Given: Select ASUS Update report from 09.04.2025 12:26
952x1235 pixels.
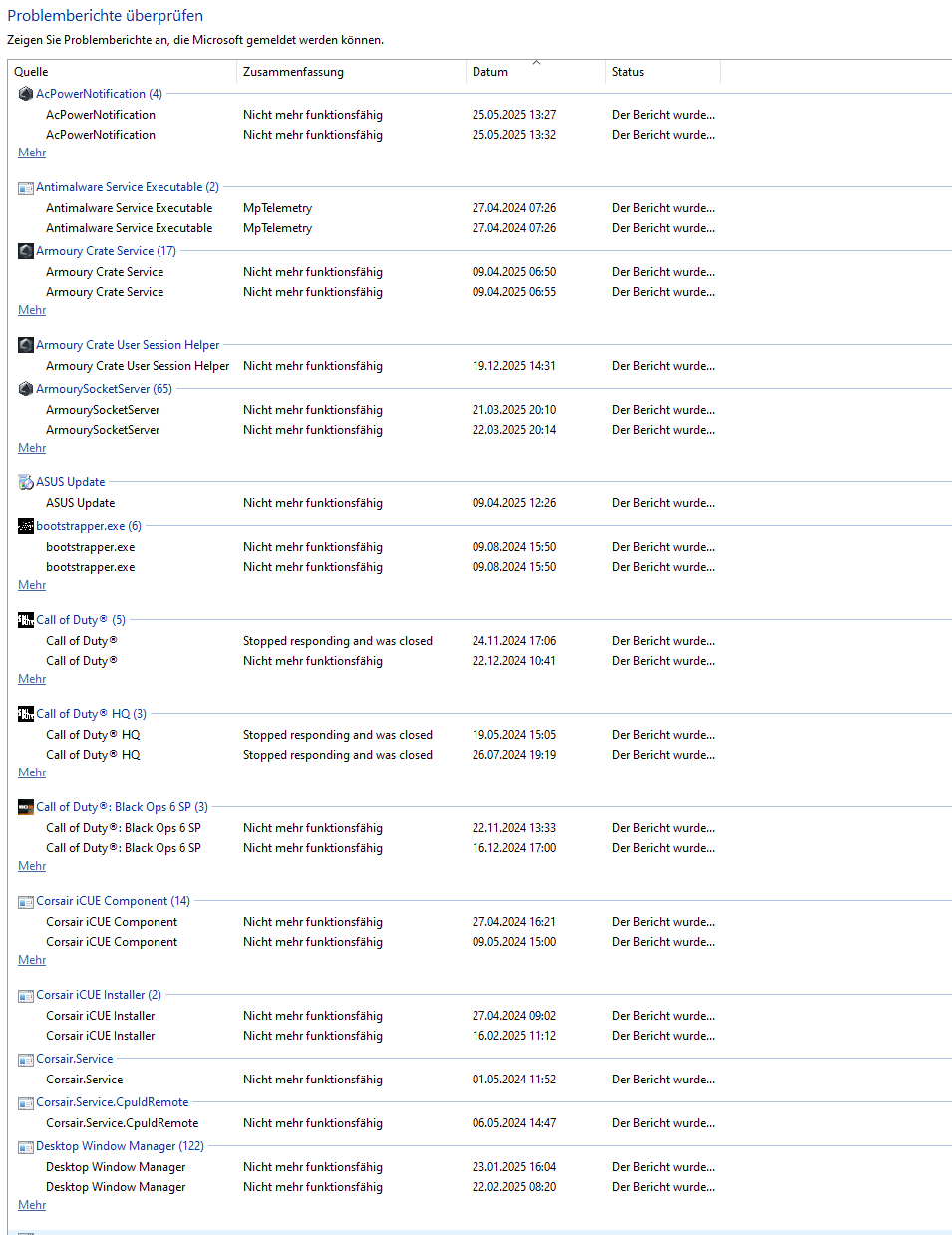Looking at the screenshot, I should click(380, 503).
